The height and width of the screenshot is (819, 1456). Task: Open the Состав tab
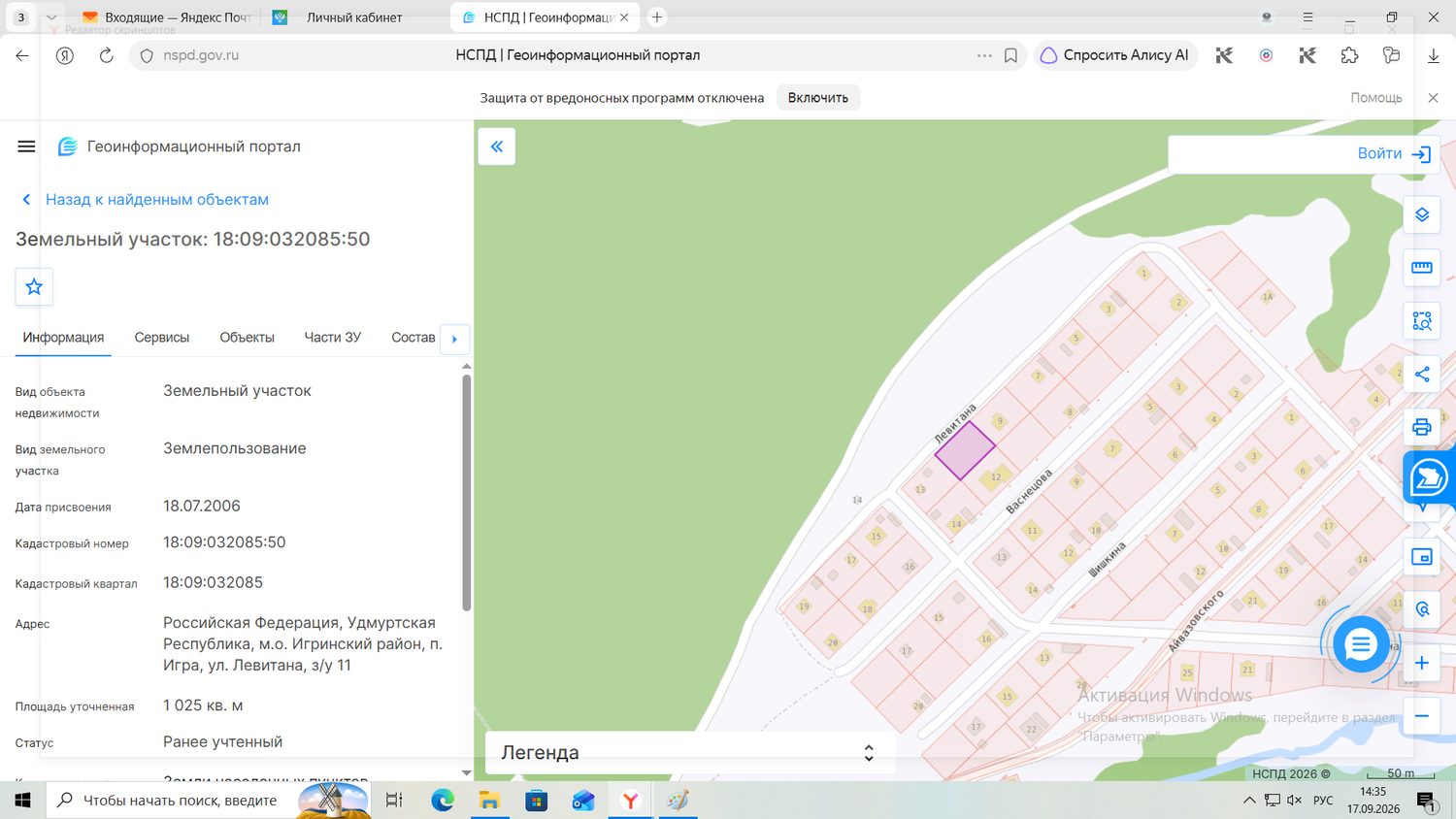[x=413, y=338]
